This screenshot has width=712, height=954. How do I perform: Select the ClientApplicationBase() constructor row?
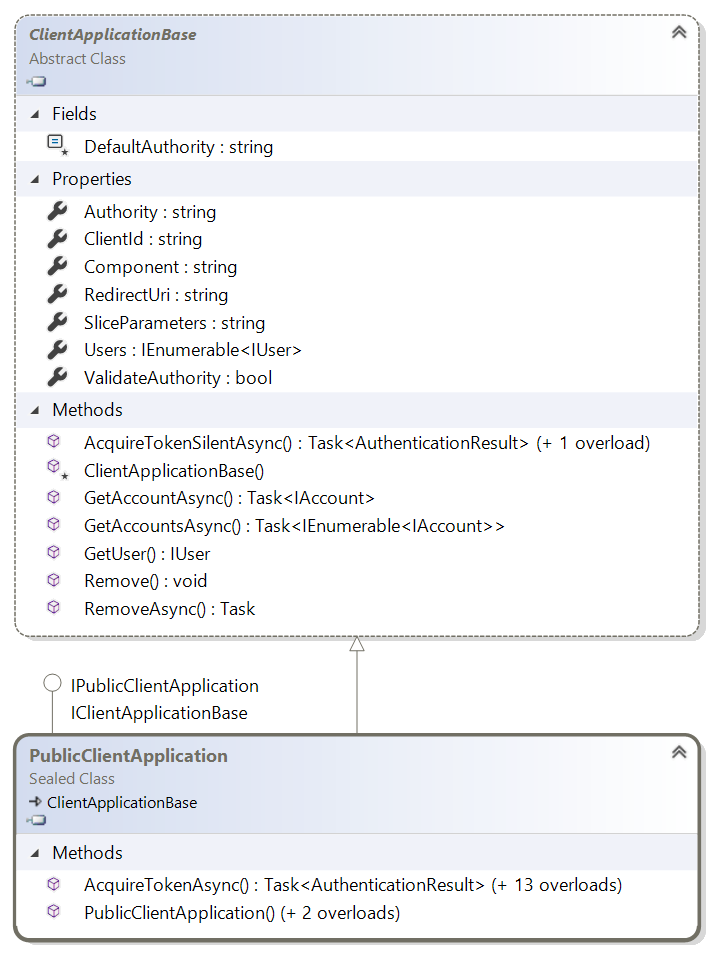point(174,471)
